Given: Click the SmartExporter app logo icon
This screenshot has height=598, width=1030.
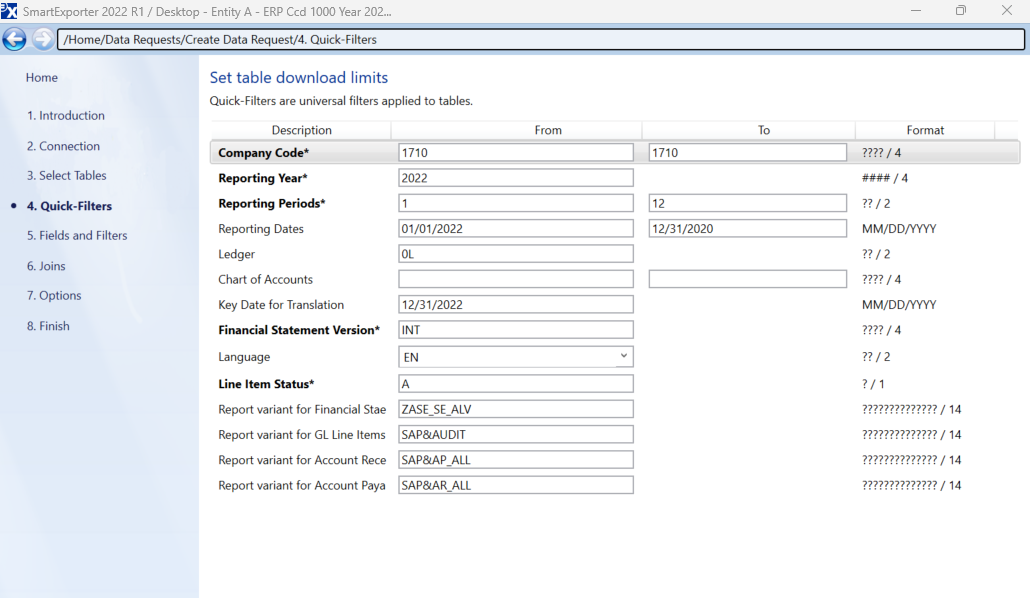Looking at the screenshot, I should 9,10.
